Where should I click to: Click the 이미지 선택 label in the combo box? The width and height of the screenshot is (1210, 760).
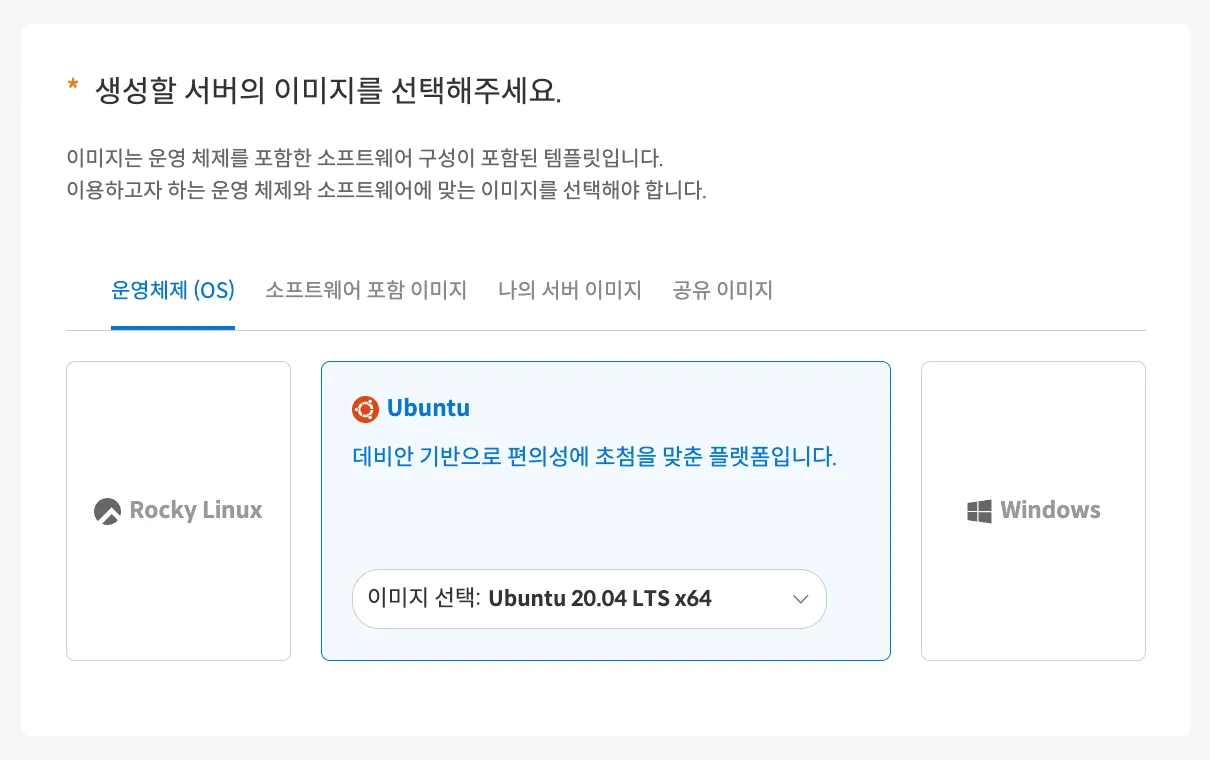(424, 598)
